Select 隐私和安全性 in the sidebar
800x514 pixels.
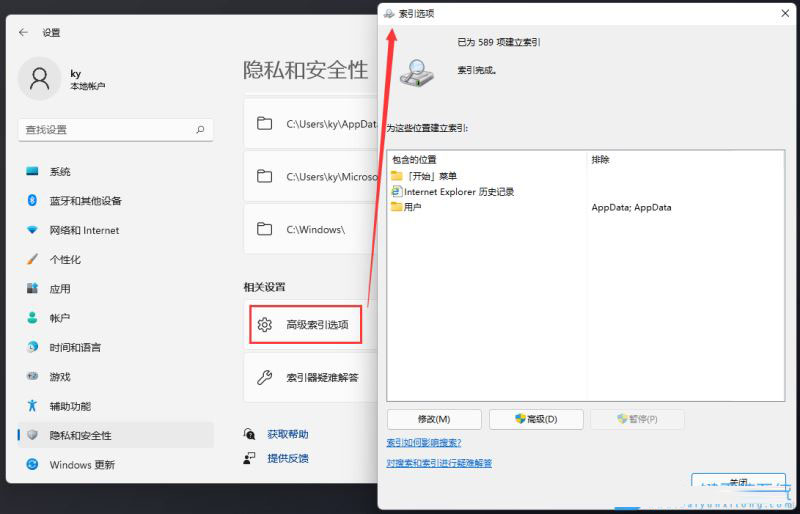[115, 435]
